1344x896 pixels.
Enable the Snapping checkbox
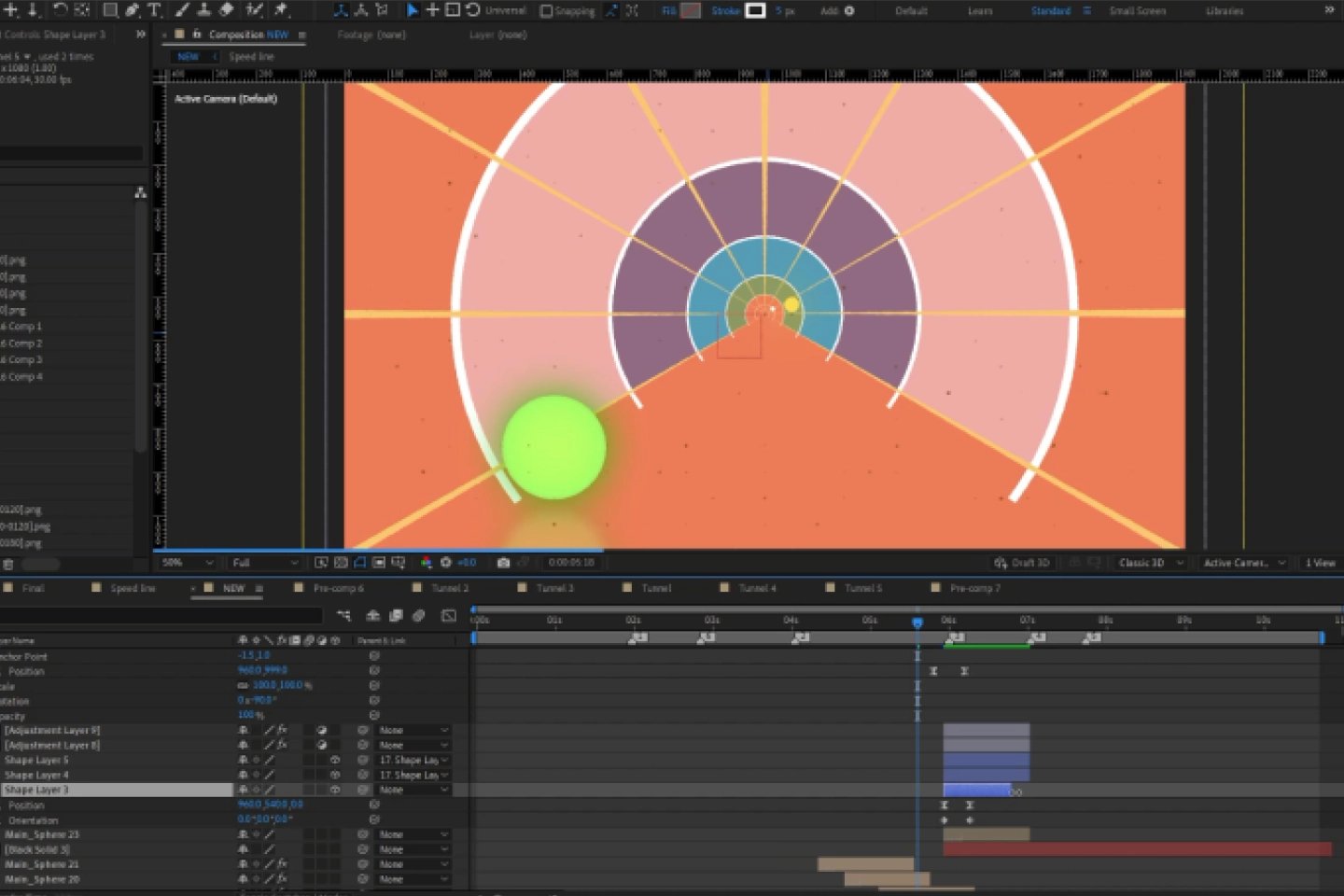(547, 11)
